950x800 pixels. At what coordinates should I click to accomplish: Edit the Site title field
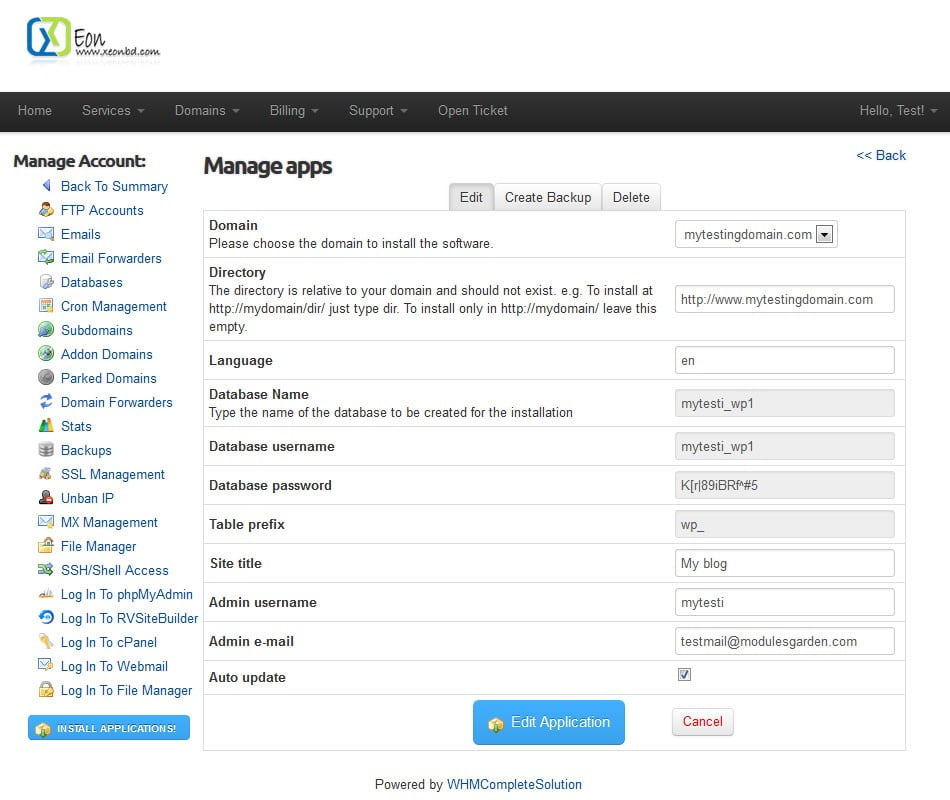(784, 563)
